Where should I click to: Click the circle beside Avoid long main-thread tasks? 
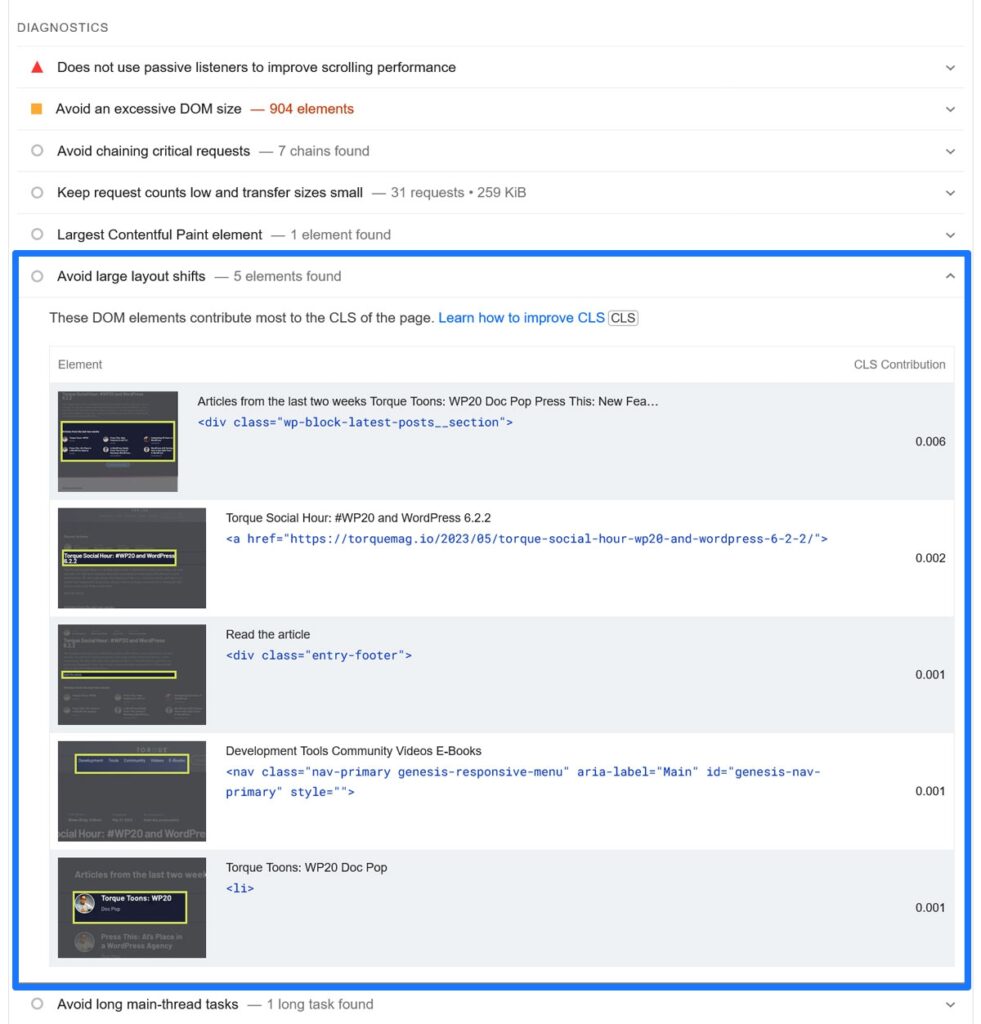tap(37, 1004)
